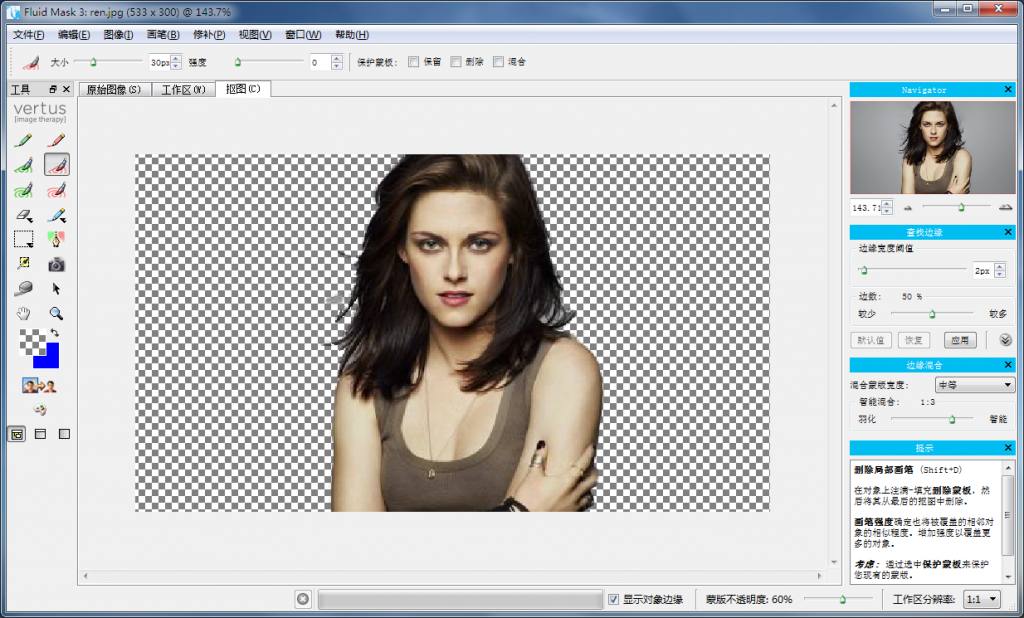Open the 工作区分辨率 1:1 dropdown
The image size is (1024, 618).
pyautogui.click(x=980, y=599)
